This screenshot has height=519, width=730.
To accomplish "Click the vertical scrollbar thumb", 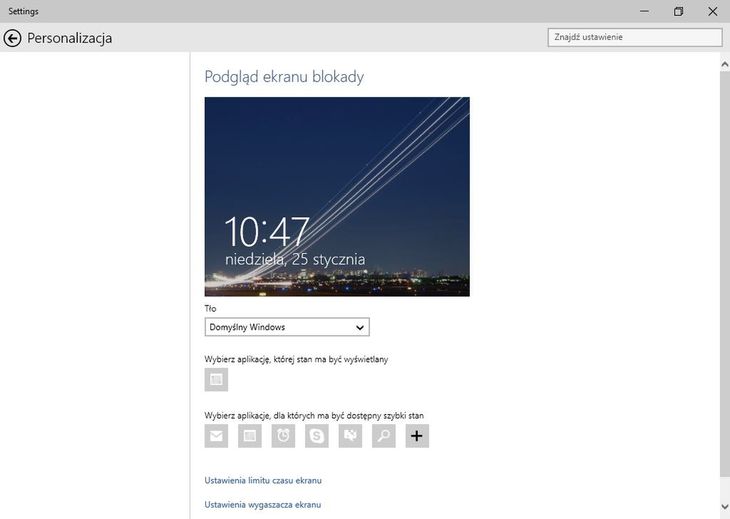I will tap(724, 270).
